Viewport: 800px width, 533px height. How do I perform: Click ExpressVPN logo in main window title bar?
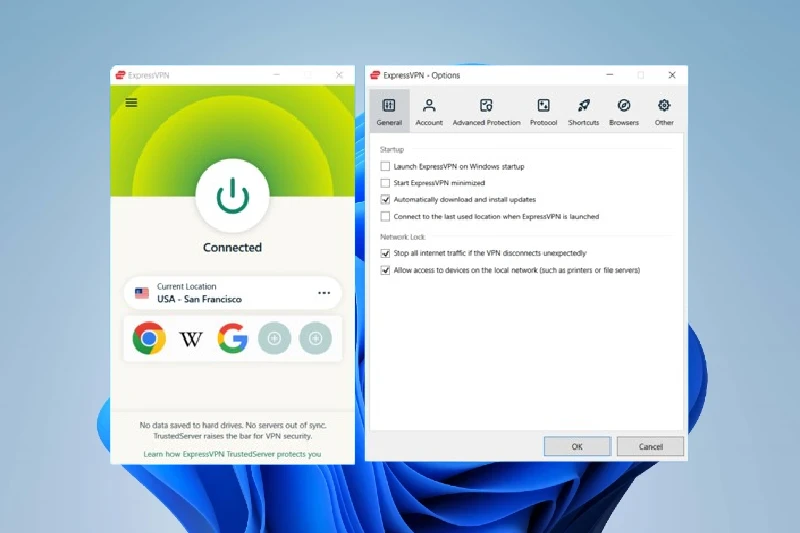pyautogui.click(x=120, y=75)
